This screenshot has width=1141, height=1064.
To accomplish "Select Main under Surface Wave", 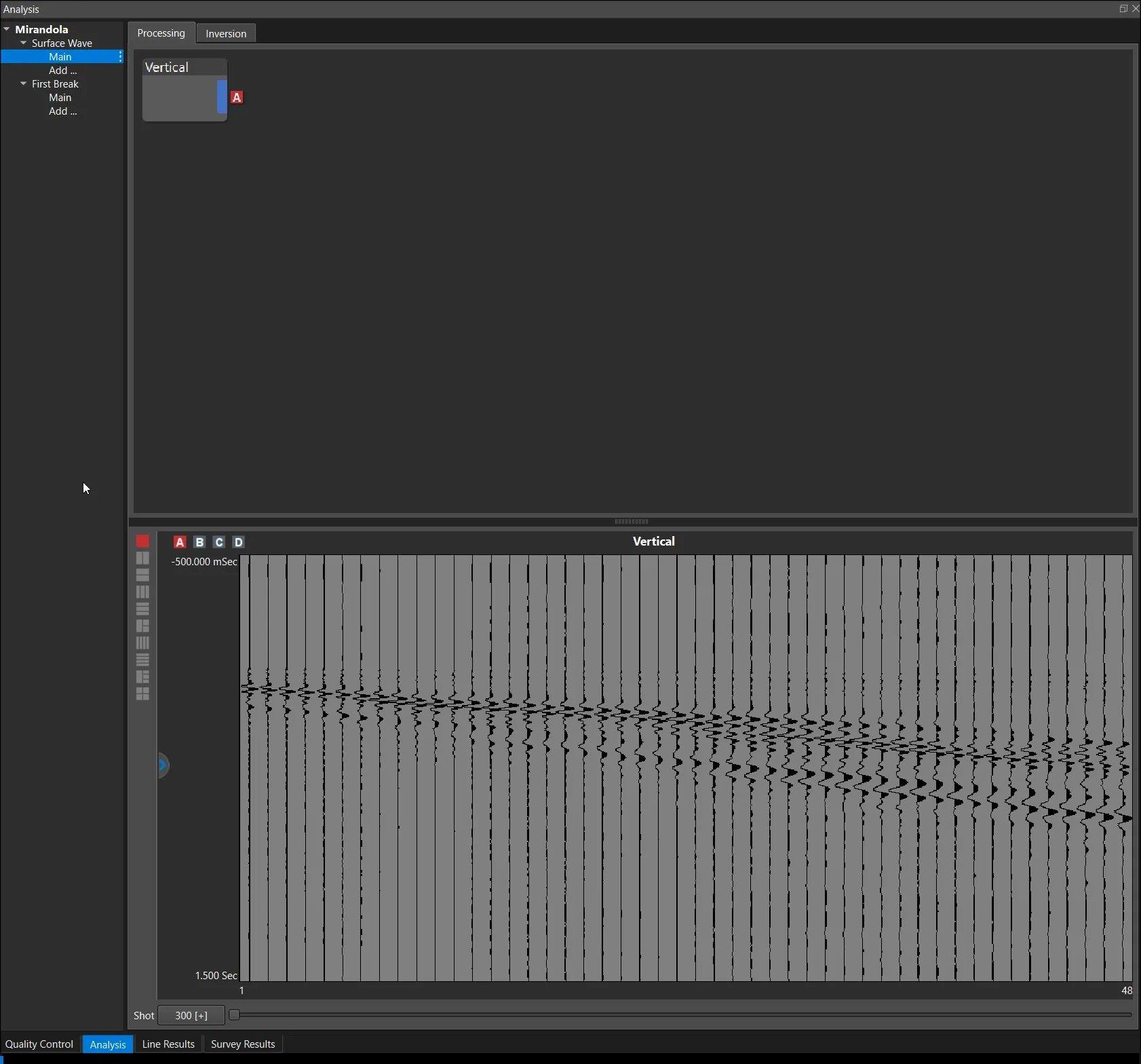I will click(60, 57).
